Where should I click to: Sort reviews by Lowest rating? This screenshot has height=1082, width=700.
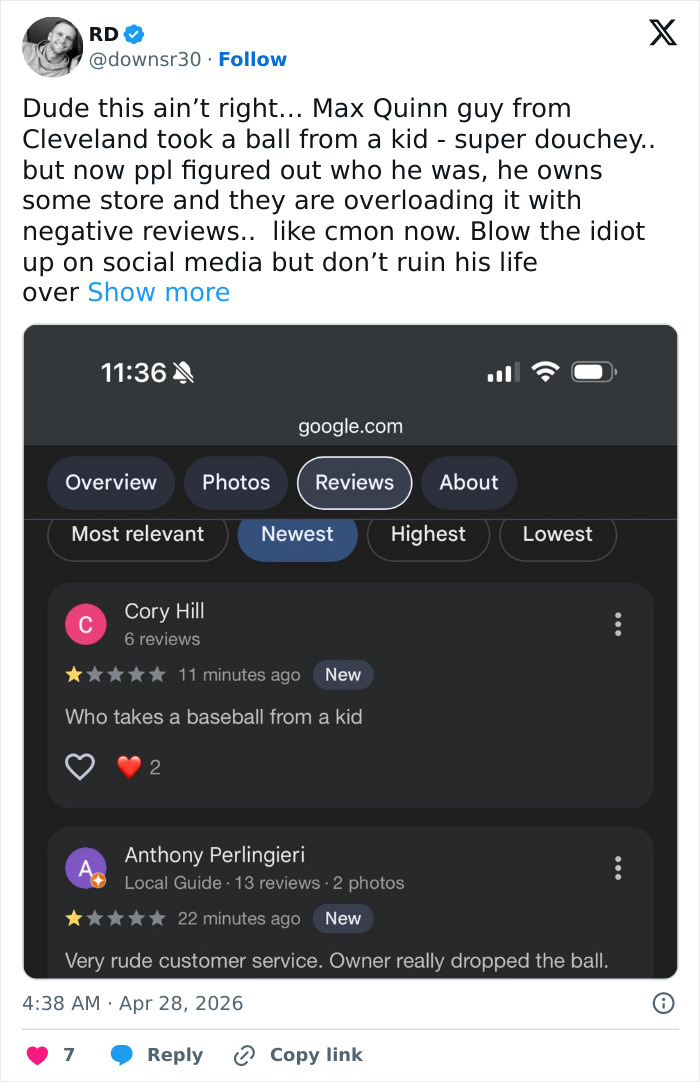click(557, 534)
